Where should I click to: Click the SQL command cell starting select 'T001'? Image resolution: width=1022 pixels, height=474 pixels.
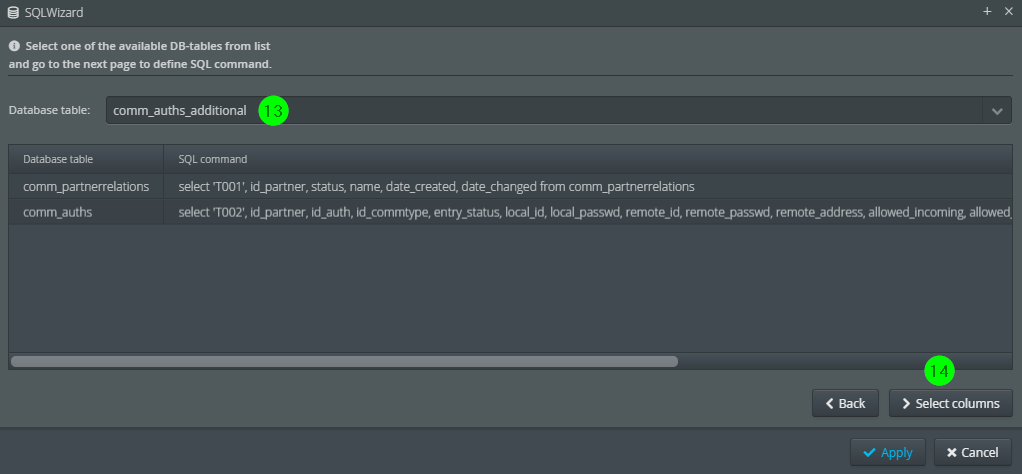pyautogui.click(x=588, y=186)
